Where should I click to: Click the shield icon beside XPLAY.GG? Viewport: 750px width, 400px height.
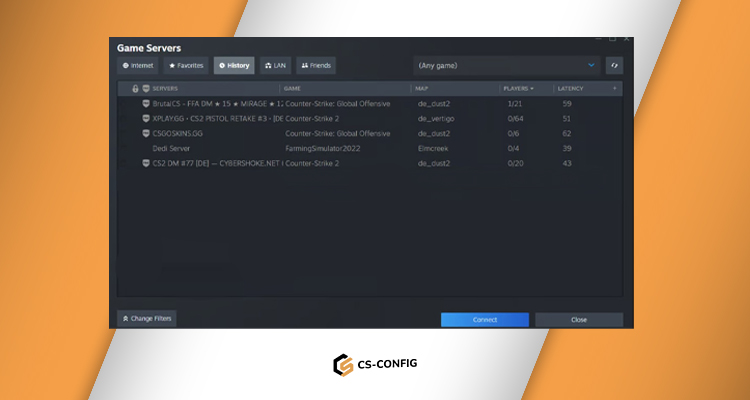click(x=146, y=118)
